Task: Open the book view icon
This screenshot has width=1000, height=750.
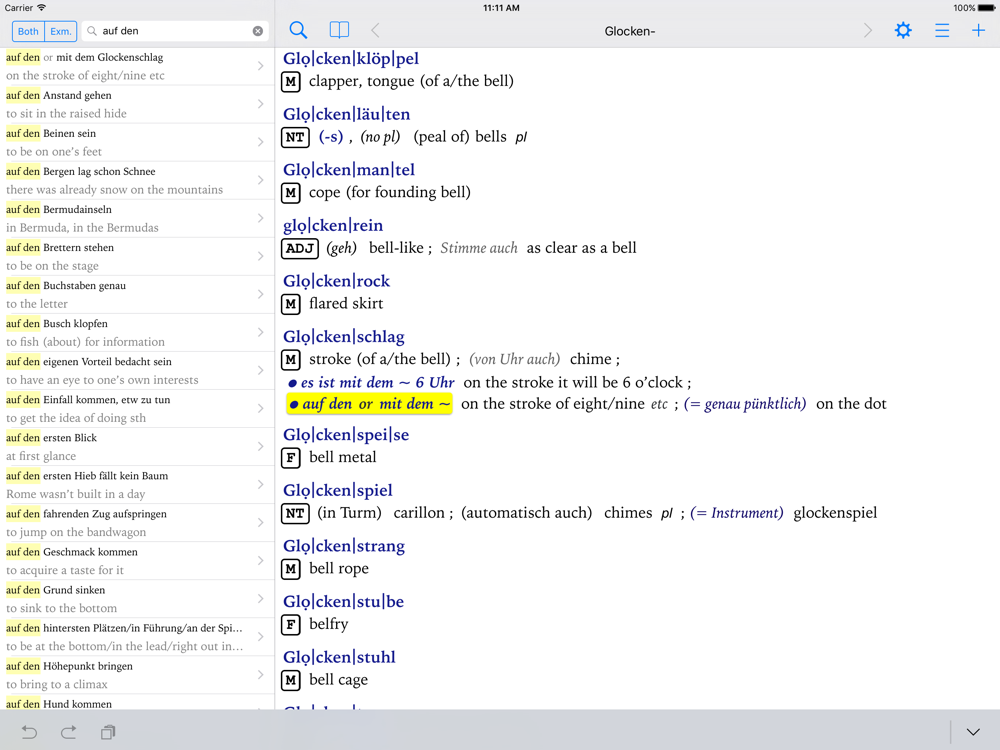Action: (x=339, y=30)
